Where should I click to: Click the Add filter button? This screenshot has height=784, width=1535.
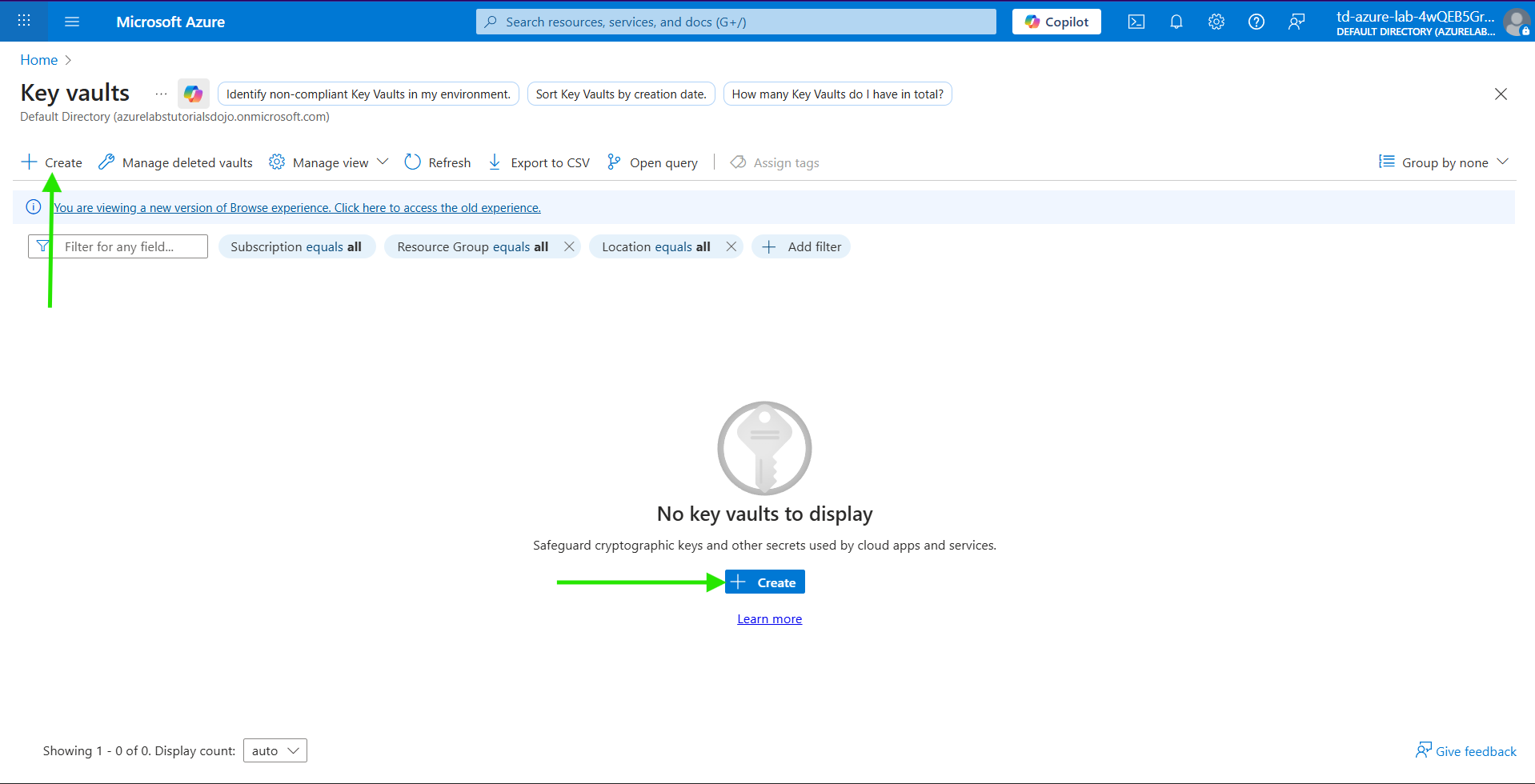tap(801, 246)
